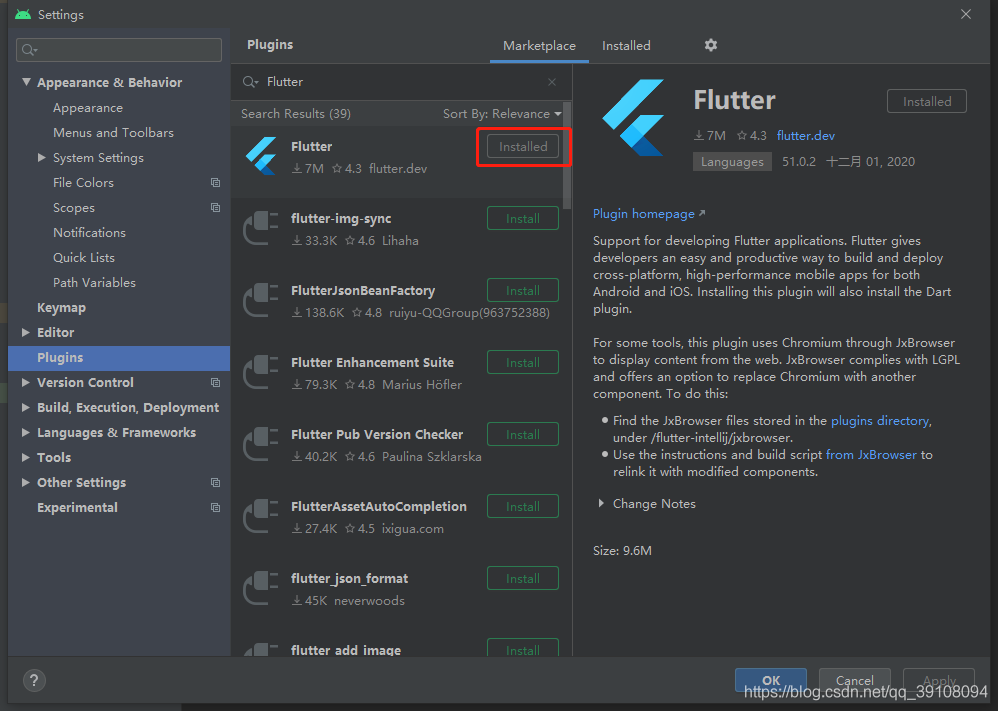Cancel the Settings dialog
The image size is (998, 711).
[854, 680]
